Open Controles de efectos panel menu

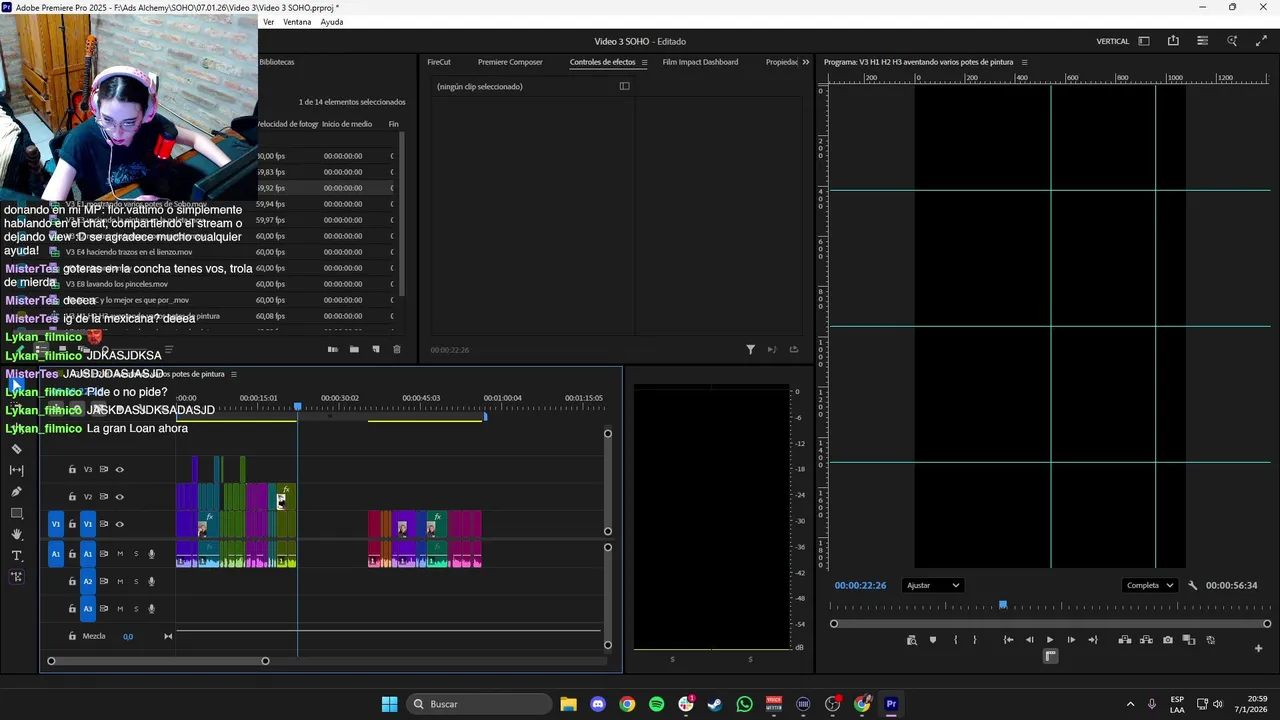(645, 62)
